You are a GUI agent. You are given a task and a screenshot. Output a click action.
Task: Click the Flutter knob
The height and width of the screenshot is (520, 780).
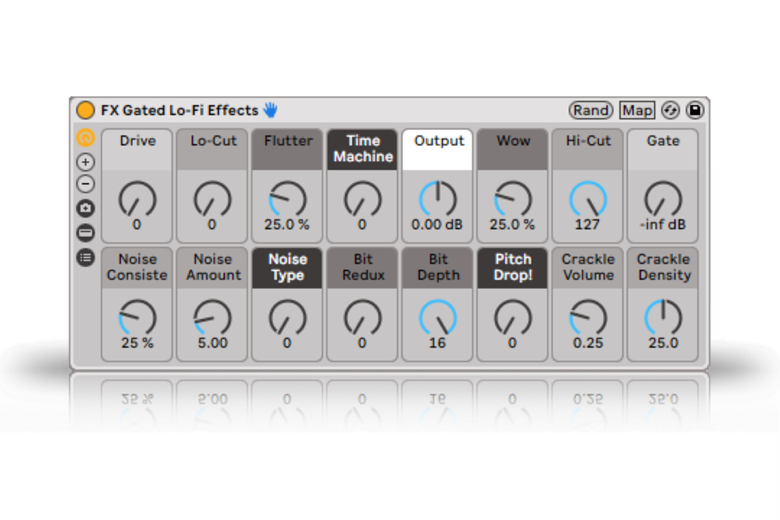pyautogui.click(x=288, y=199)
